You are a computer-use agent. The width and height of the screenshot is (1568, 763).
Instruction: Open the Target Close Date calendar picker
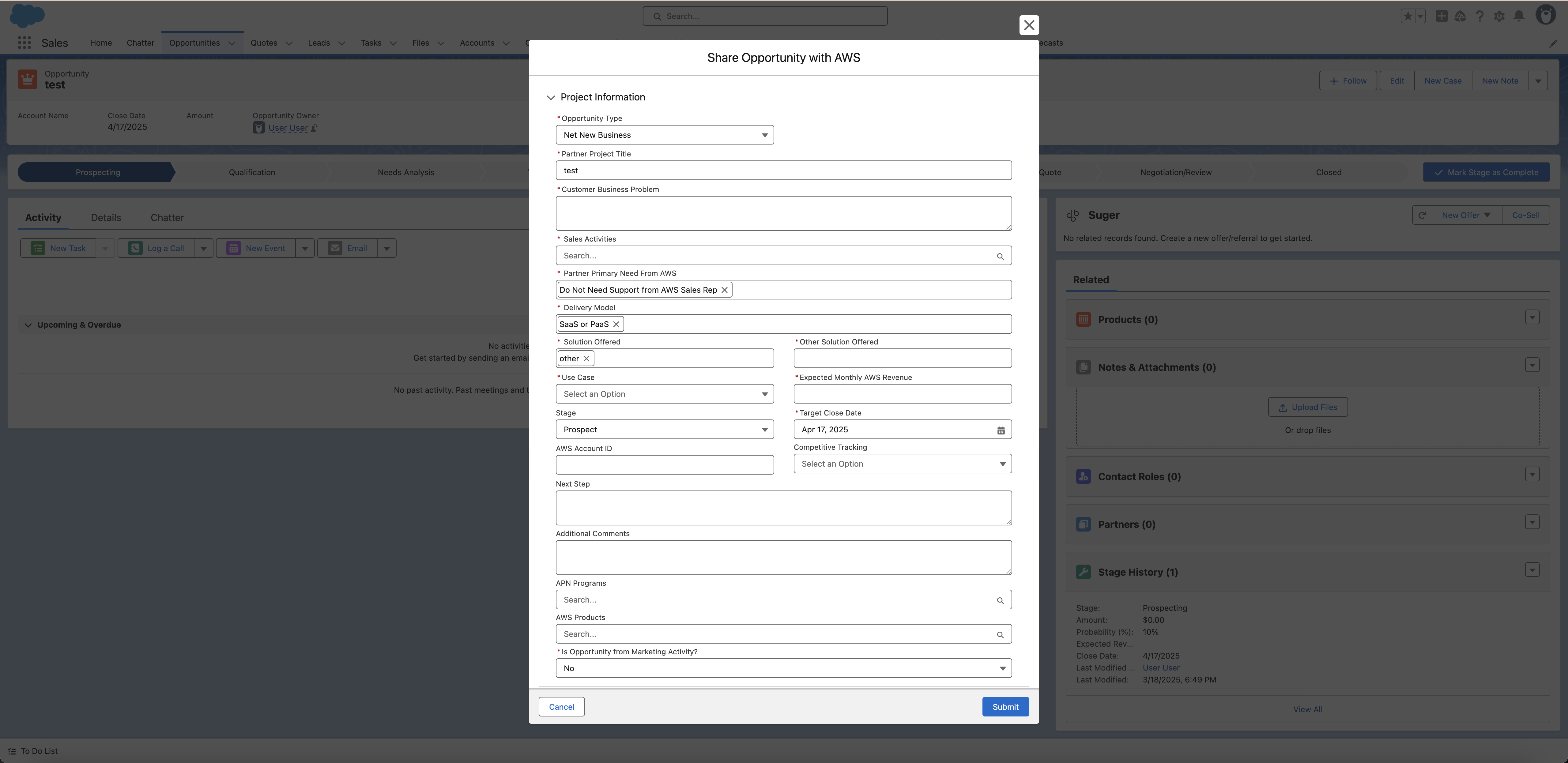click(x=1001, y=430)
